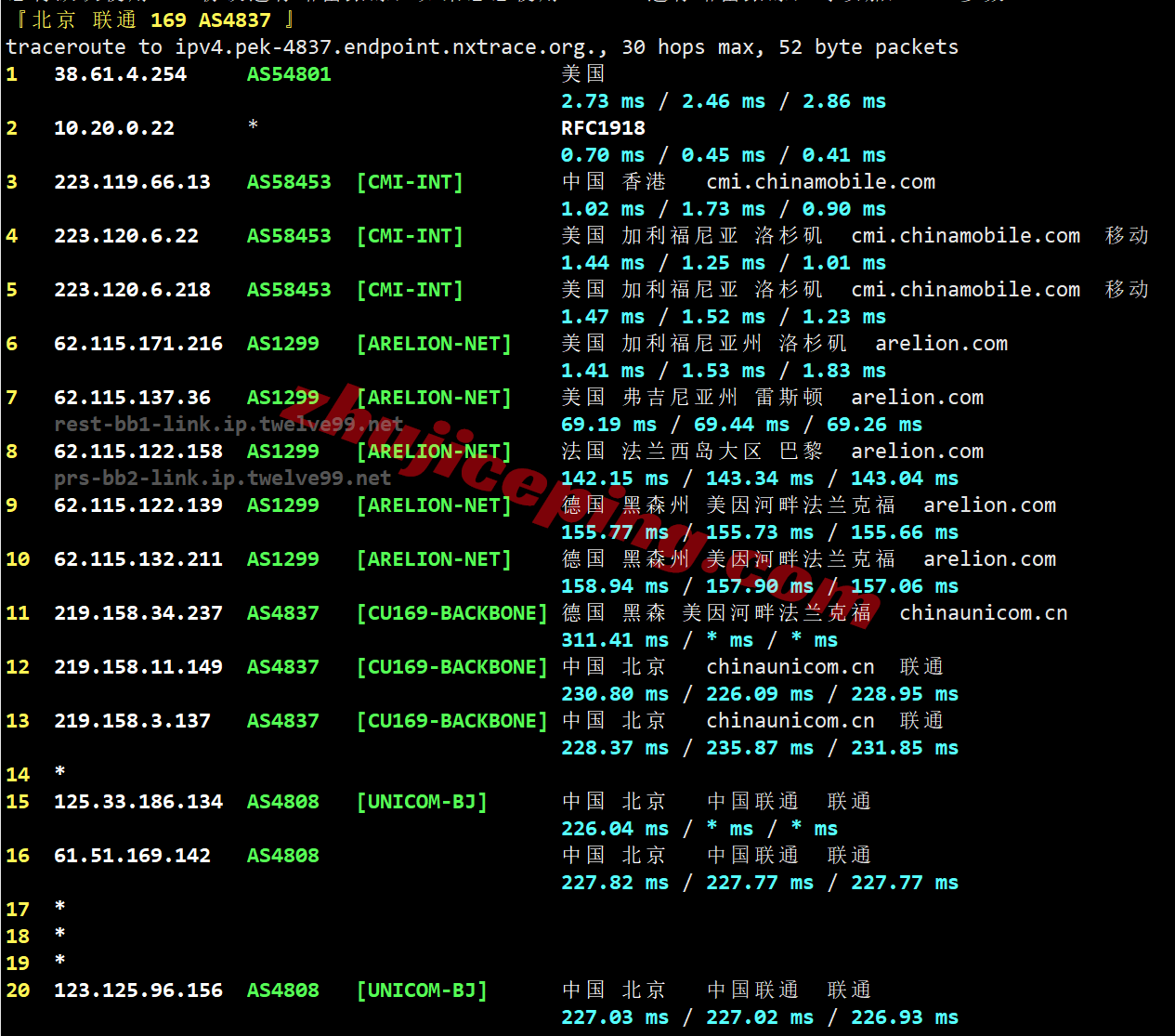Select IP 62.115.171.216 at hop 6
Viewport: 1175px width, 1036px height.
(x=138, y=344)
